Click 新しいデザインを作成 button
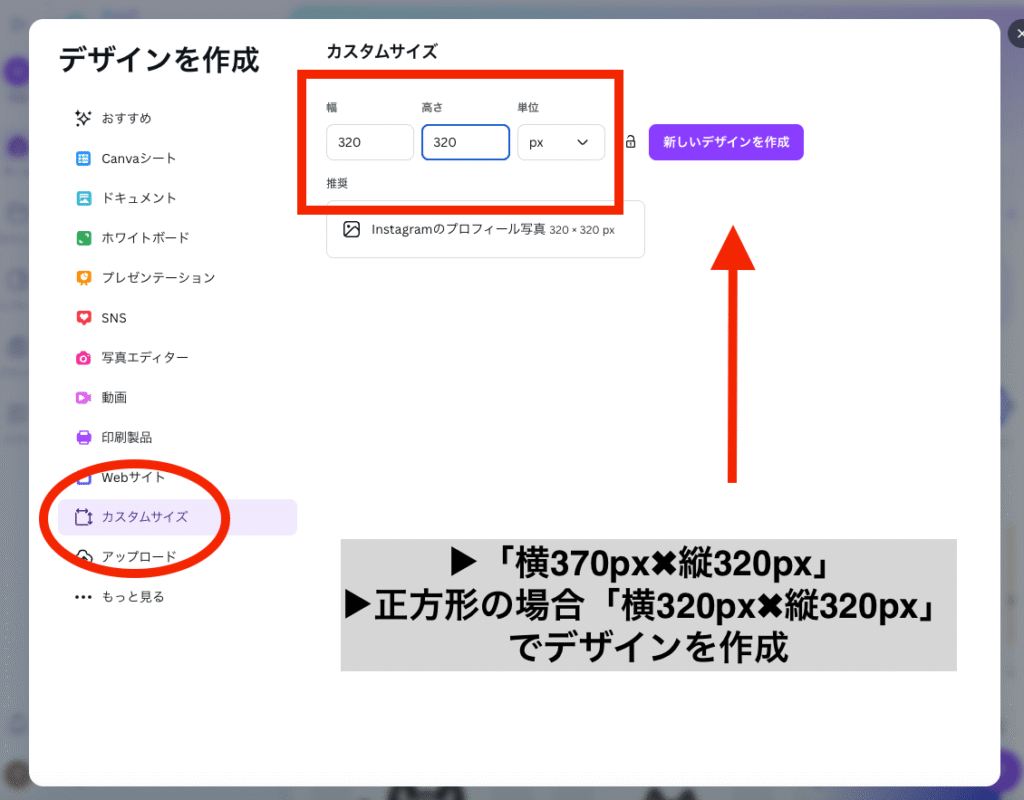Screen dimensions: 1024x800 point(726,142)
